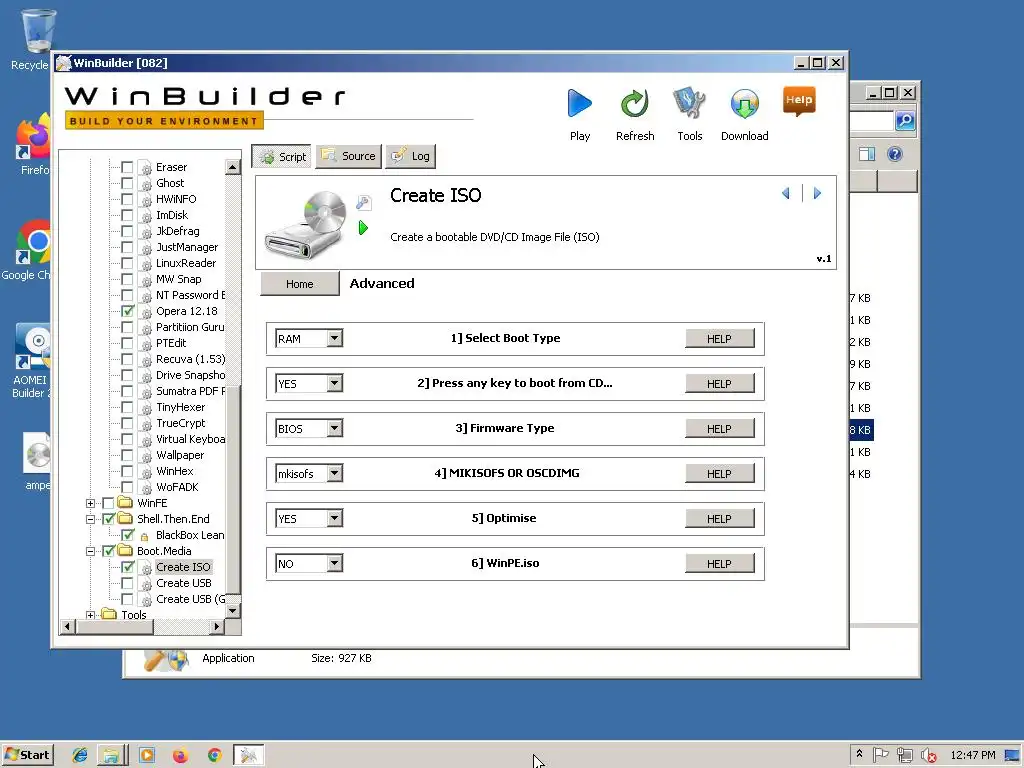This screenshot has height=768, width=1024.
Task: Click the search icon in the background window
Action: 905,121
